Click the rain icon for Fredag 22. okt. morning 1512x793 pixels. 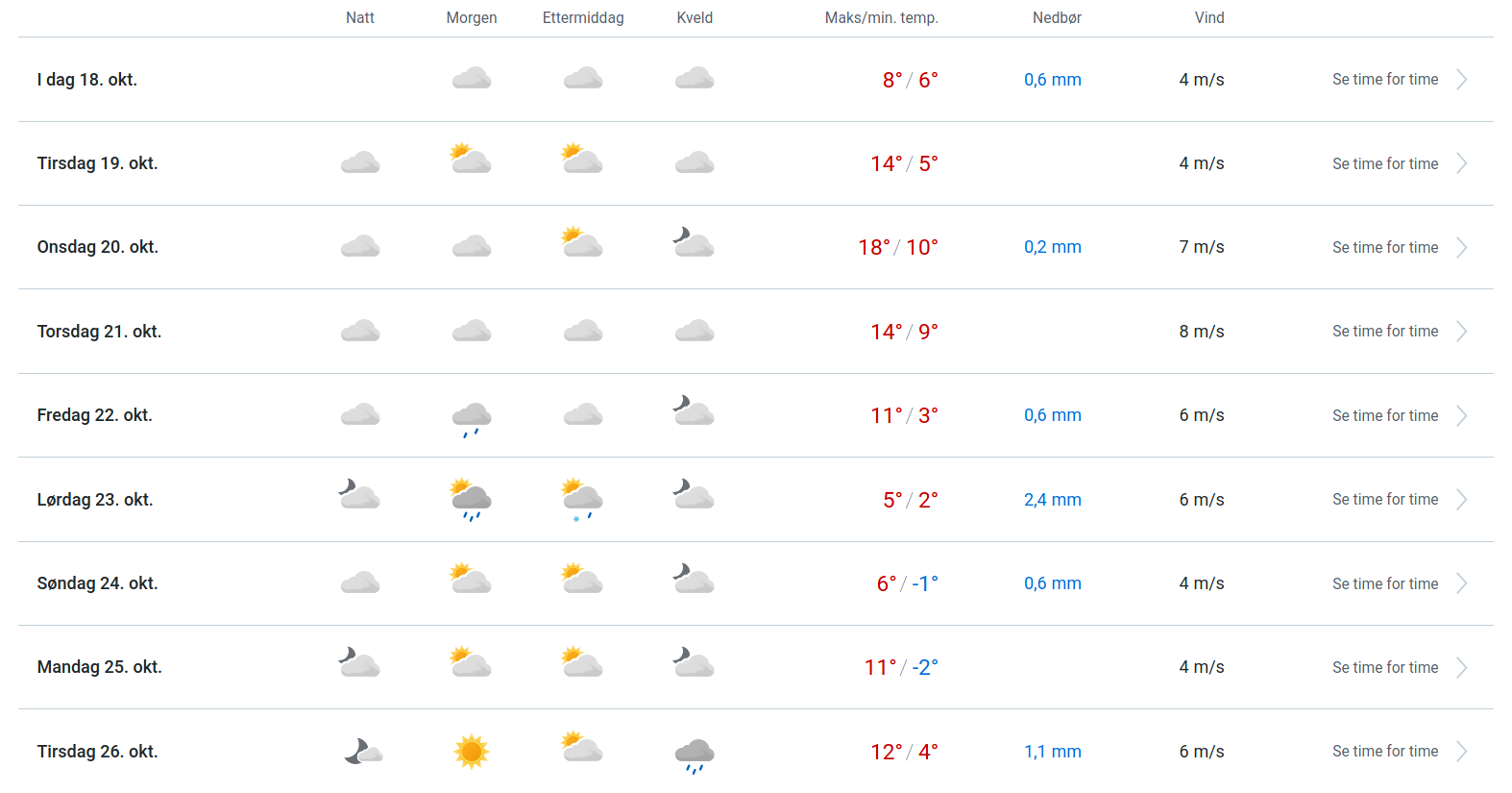click(x=471, y=417)
